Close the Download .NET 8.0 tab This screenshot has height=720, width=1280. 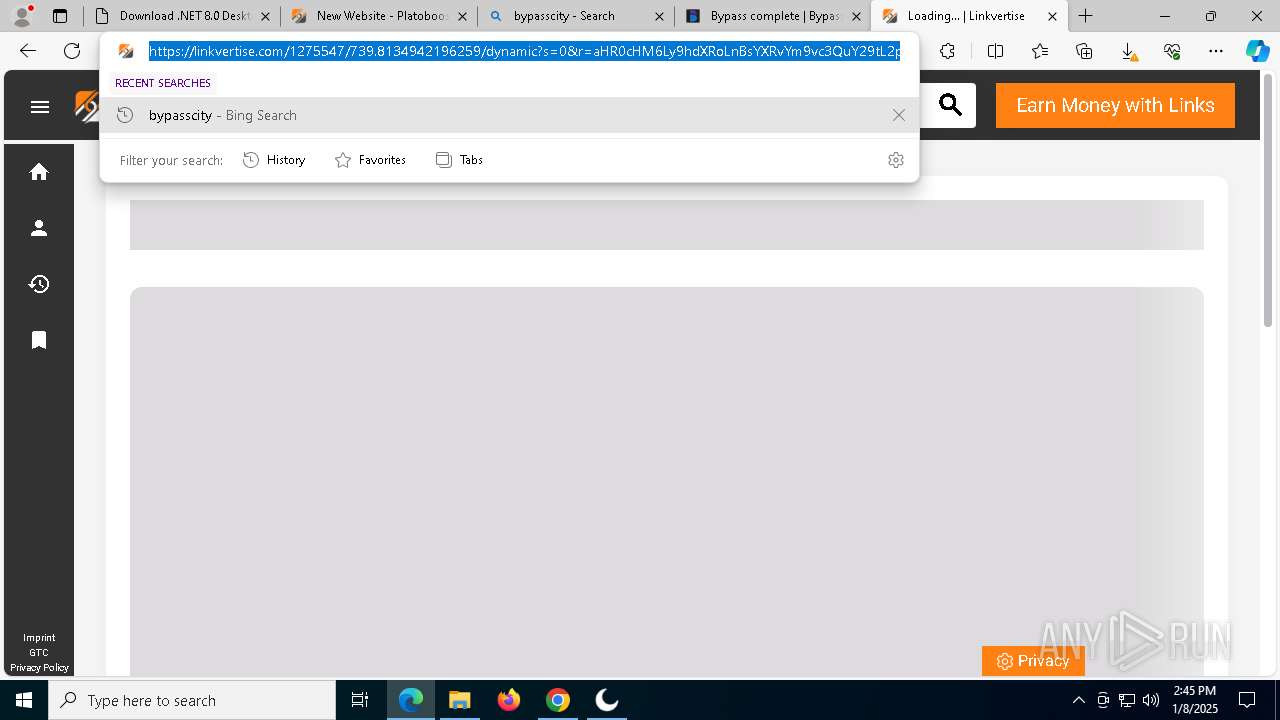(265, 16)
